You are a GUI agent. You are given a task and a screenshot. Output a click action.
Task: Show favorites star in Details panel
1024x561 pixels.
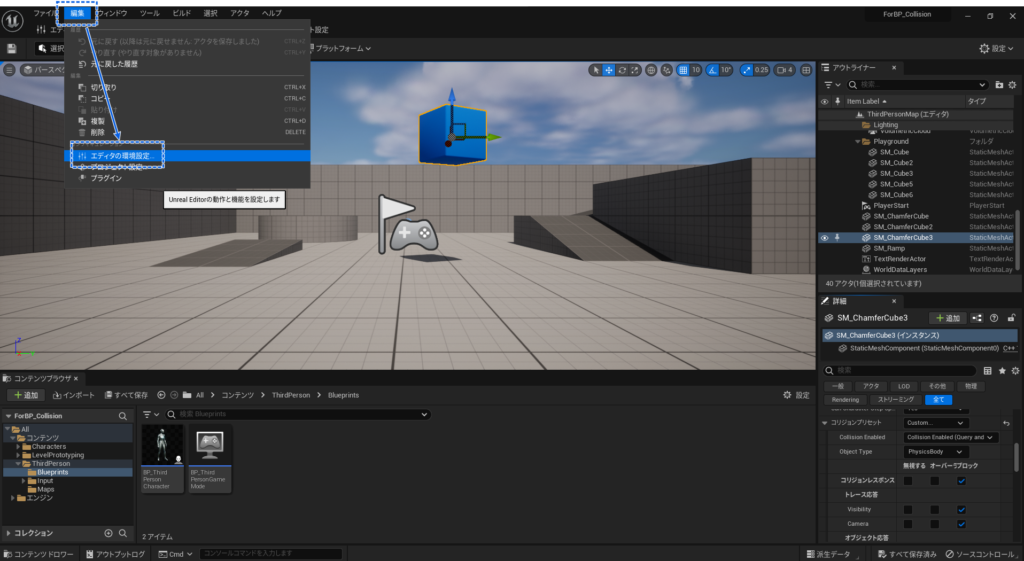[x=1002, y=370]
